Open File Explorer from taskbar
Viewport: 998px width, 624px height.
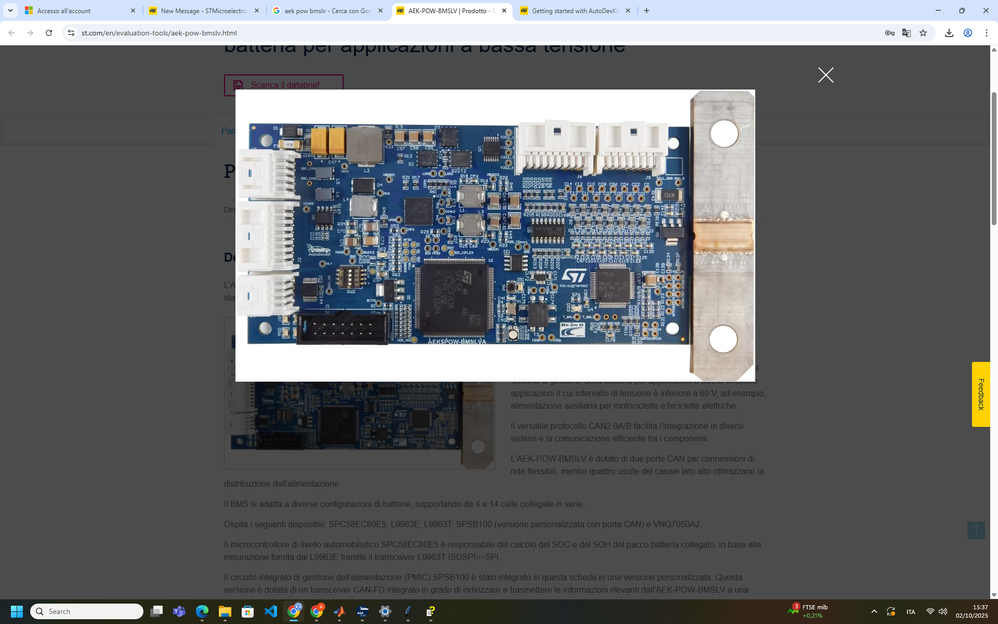(x=225, y=611)
